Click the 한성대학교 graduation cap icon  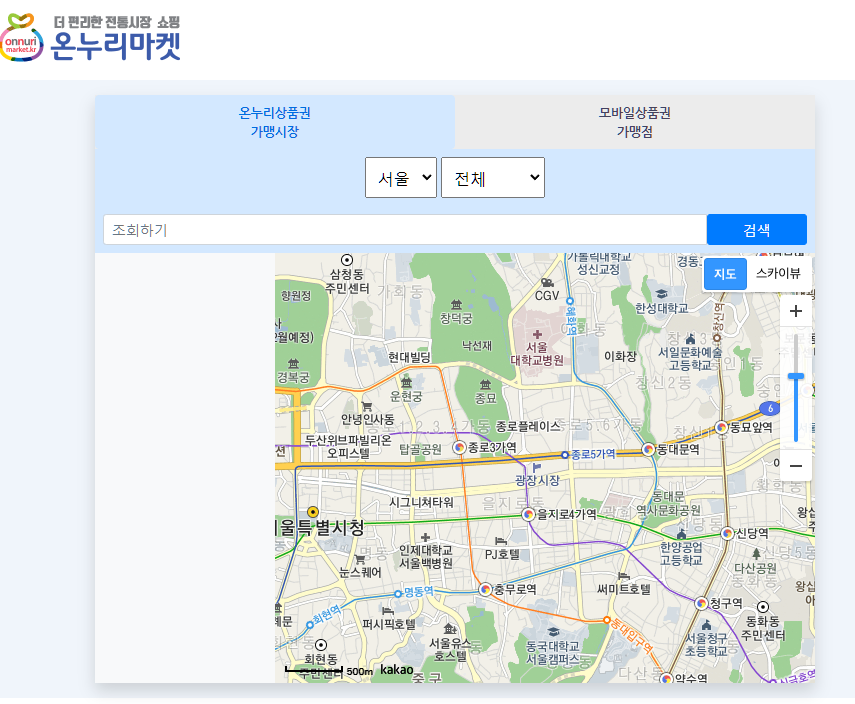click(661, 294)
